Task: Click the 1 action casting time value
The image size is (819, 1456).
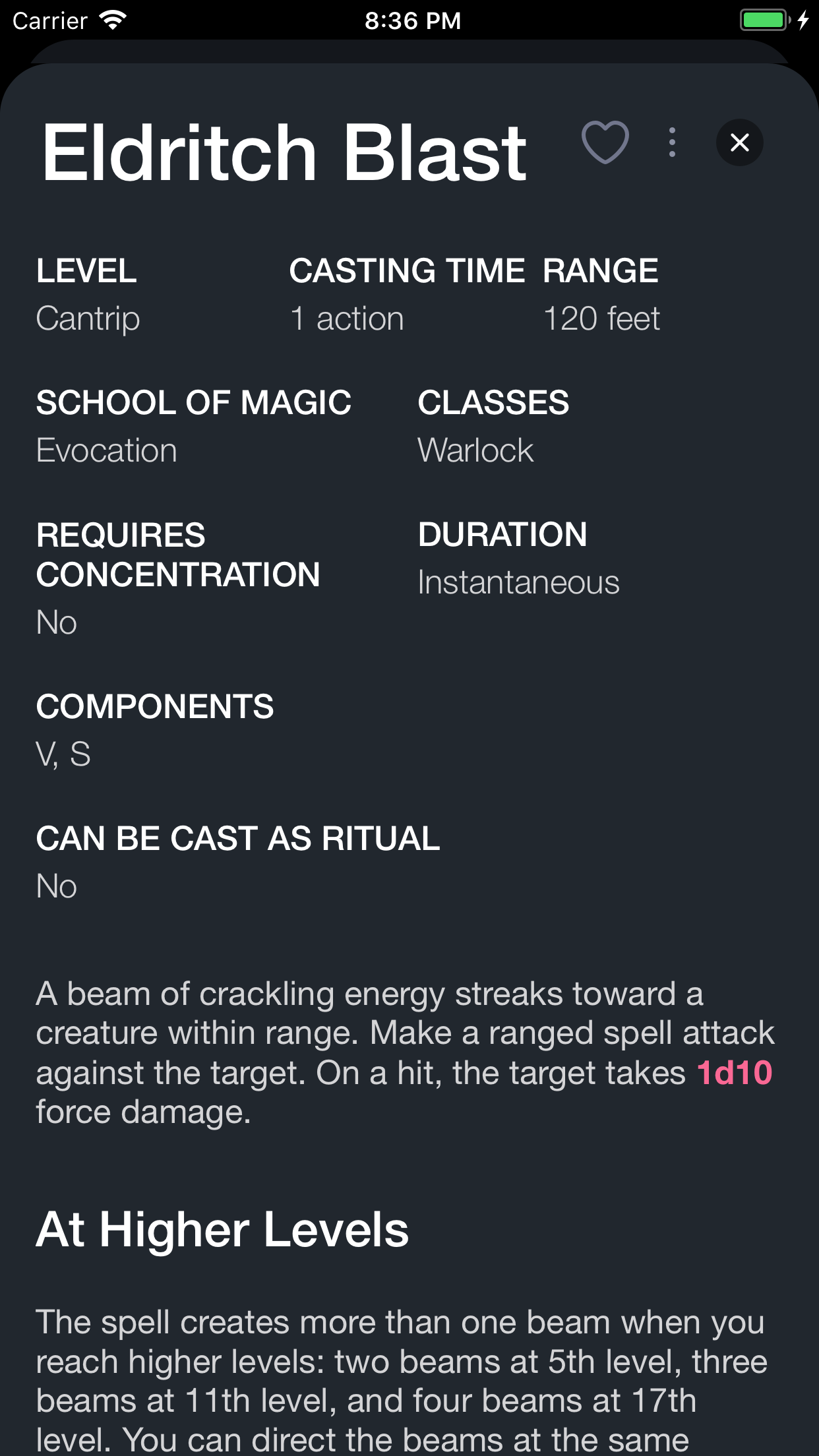Action: (x=347, y=319)
